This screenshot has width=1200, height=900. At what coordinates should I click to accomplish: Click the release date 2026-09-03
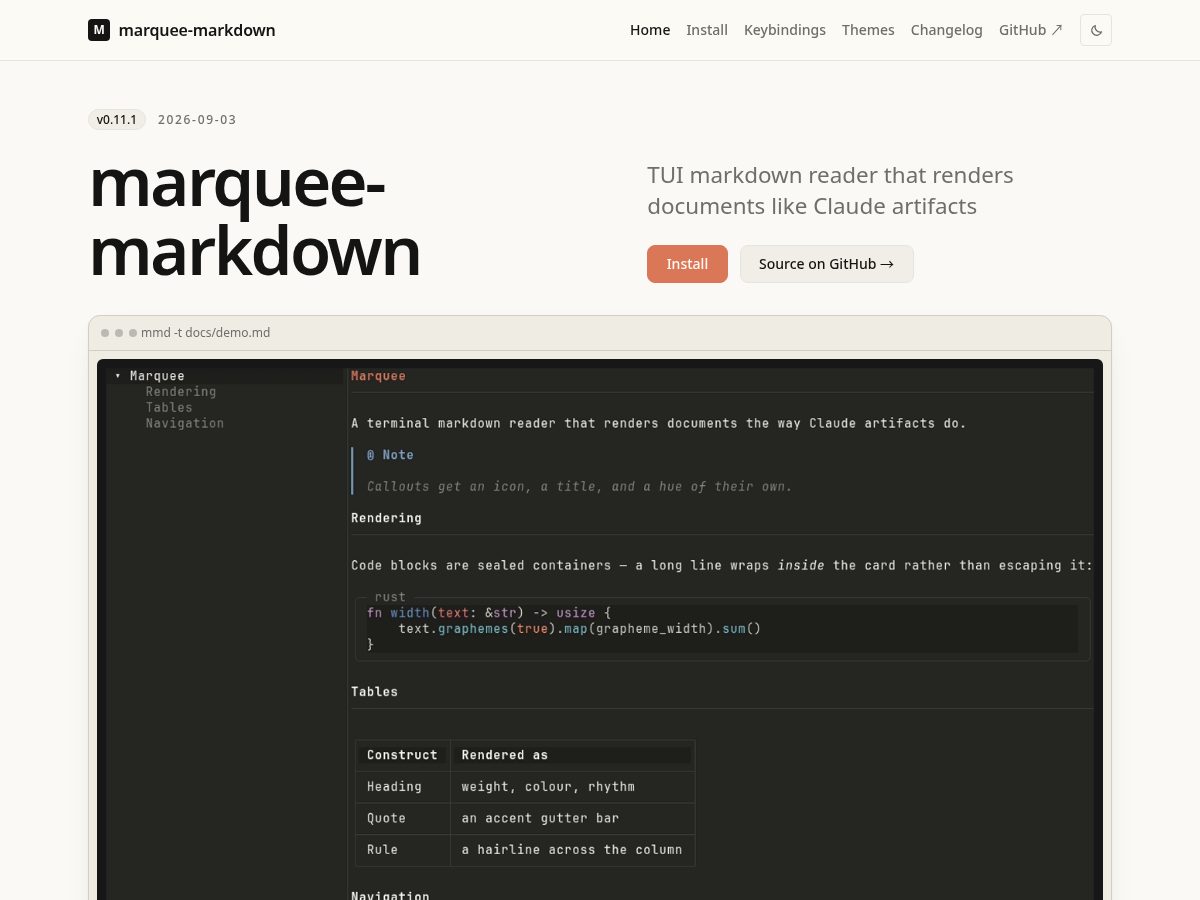click(x=197, y=120)
